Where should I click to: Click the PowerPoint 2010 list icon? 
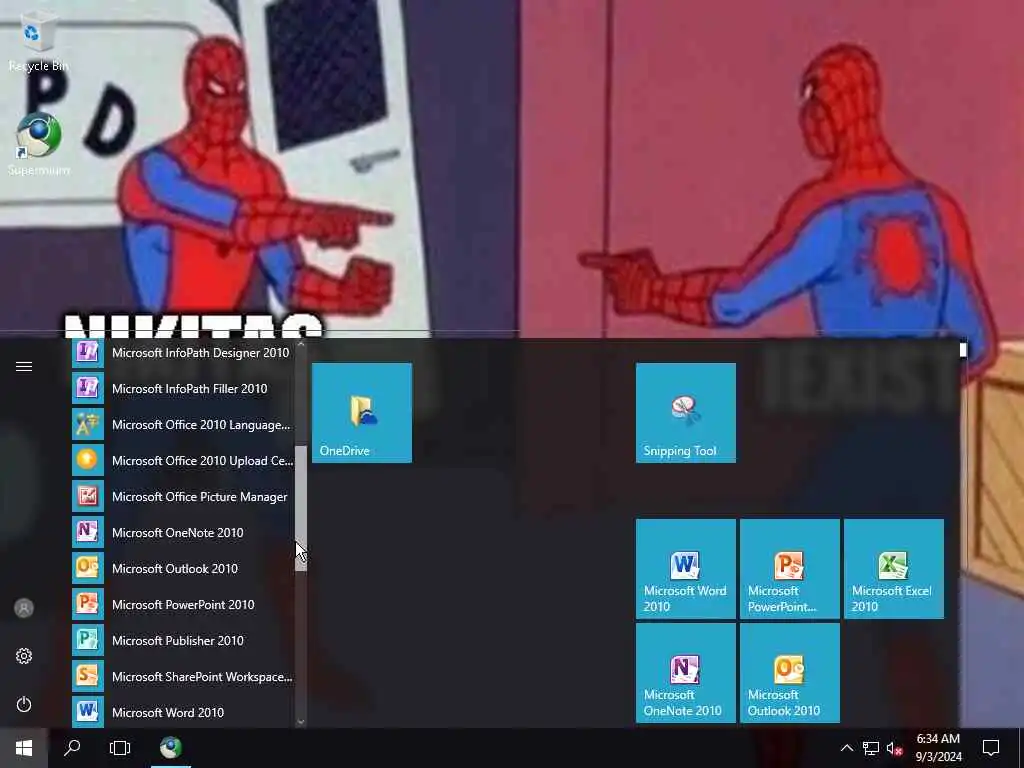click(x=88, y=604)
